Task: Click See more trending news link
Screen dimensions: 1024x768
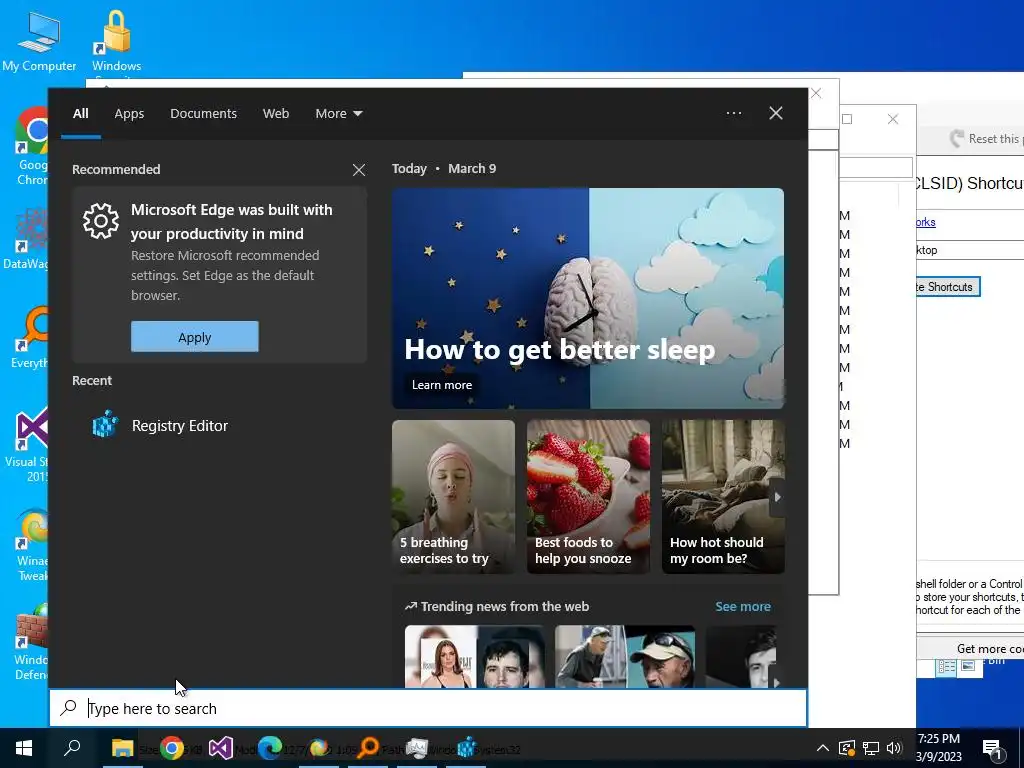Action: (743, 607)
